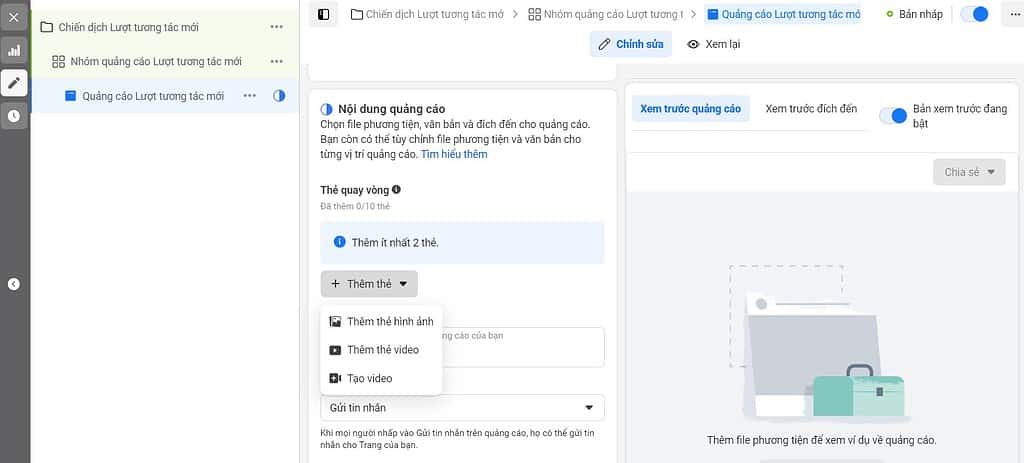Click half-circle status icon on Quảng cáo row
Image resolution: width=1024 pixels, height=463 pixels.
pyautogui.click(x=279, y=96)
